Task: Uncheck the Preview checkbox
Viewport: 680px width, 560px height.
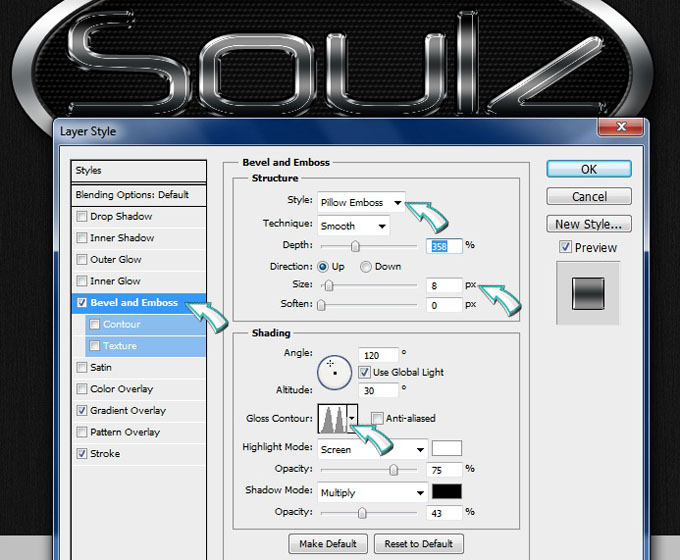Action: (566, 248)
